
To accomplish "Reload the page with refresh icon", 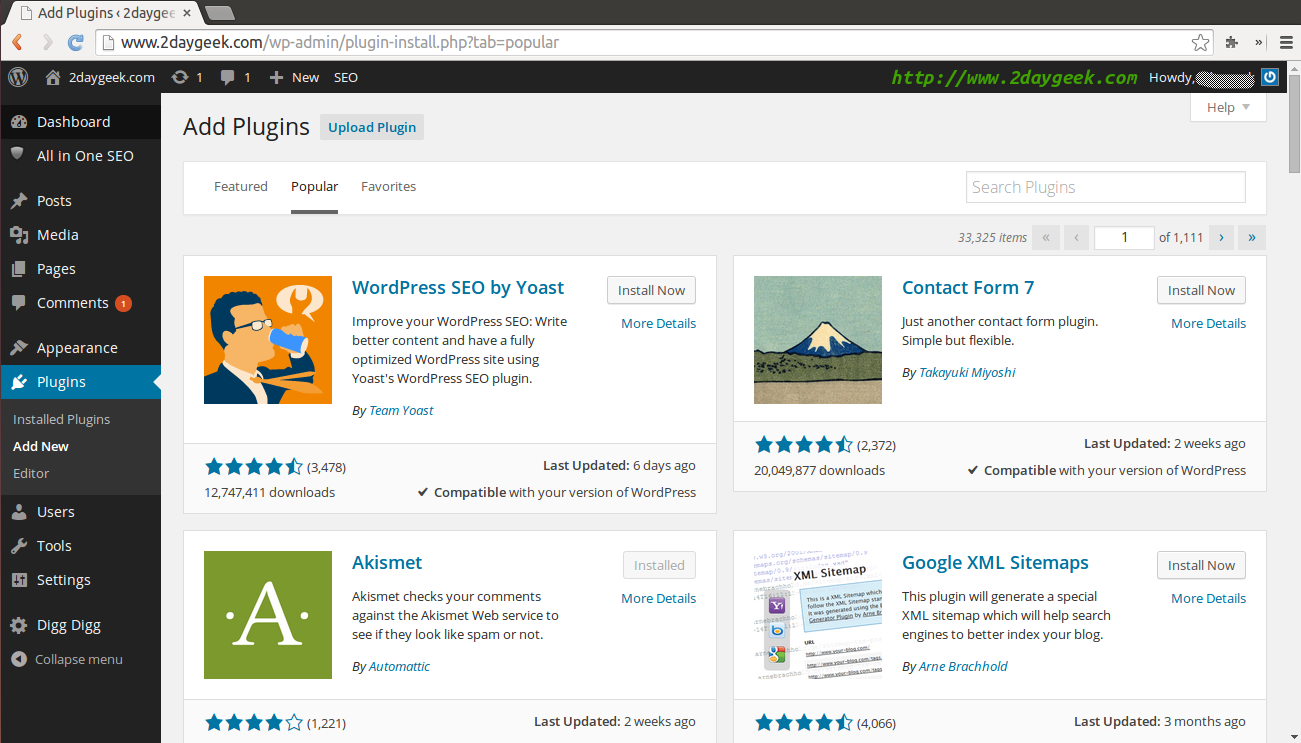I will [x=75, y=42].
